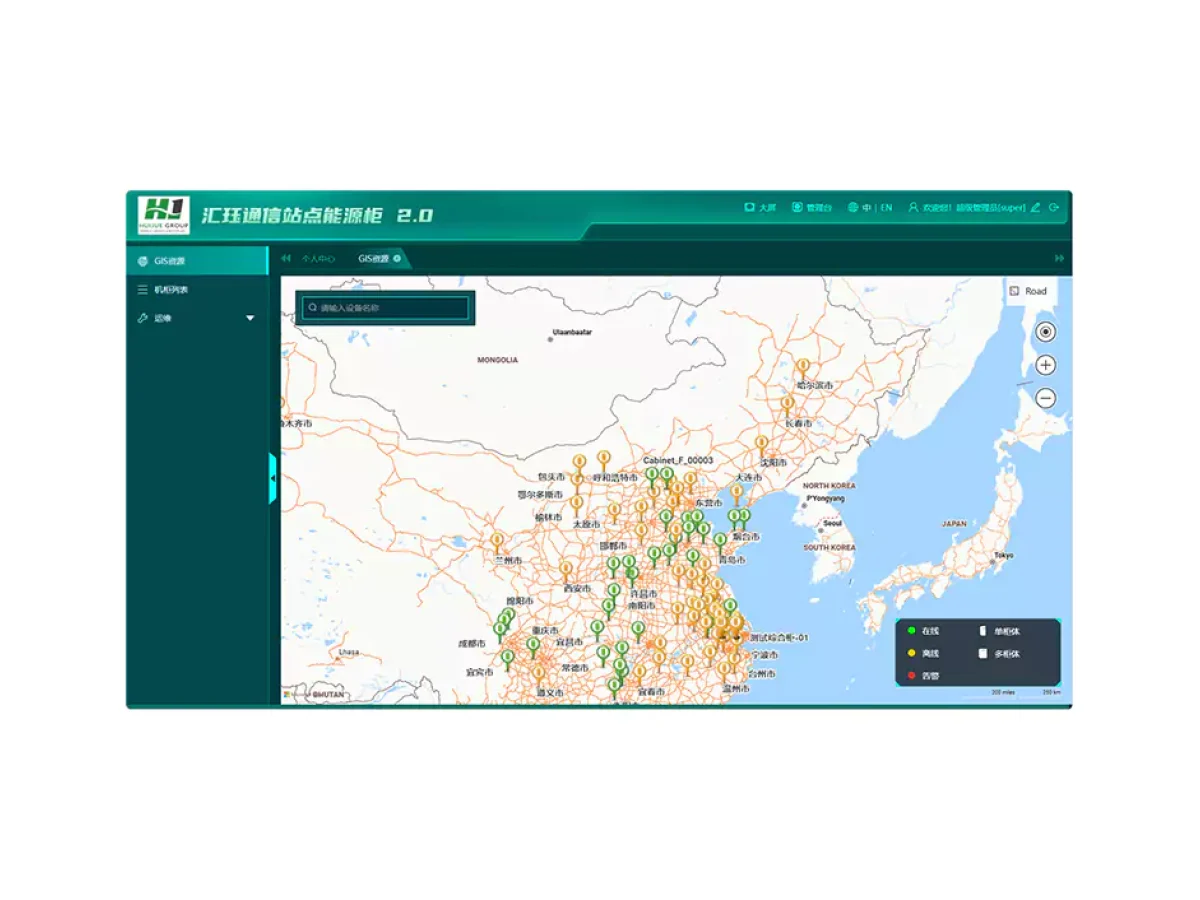
Task: Click the globe icon beside GIS资源 in sidebar
Action: click(142, 261)
